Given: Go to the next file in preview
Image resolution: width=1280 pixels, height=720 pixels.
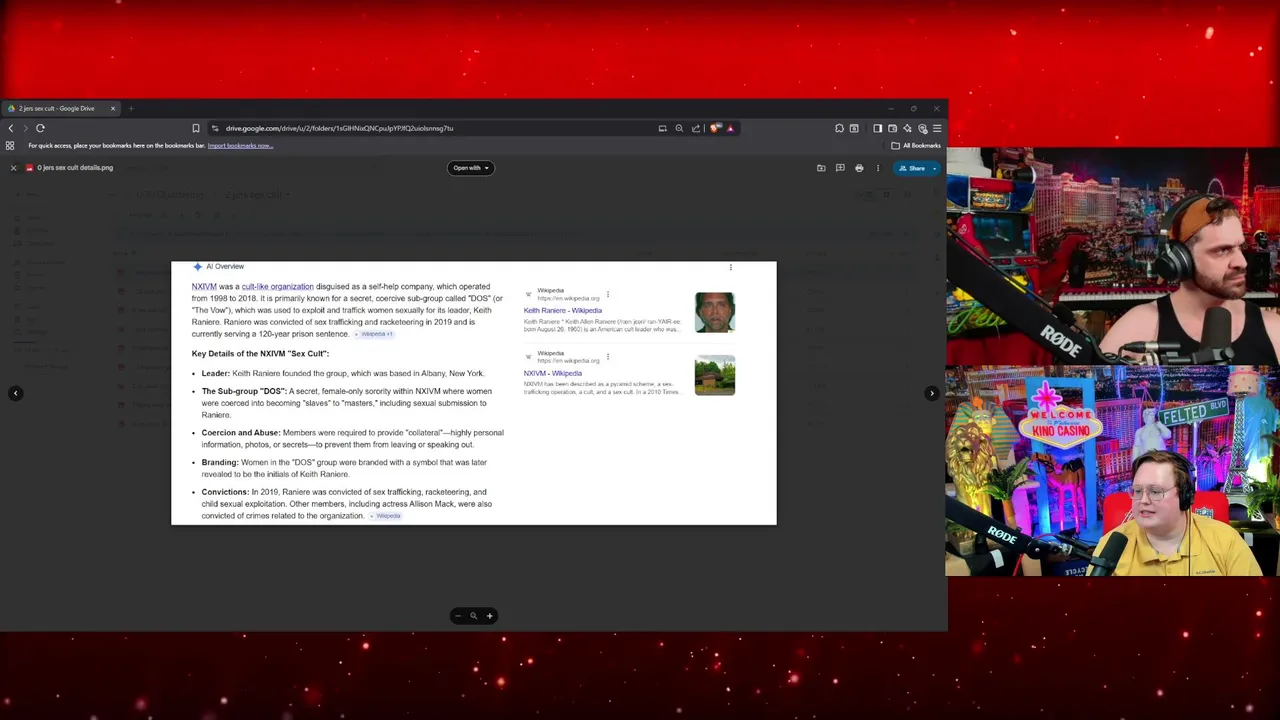Looking at the screenshot, I should click(932, 393).
